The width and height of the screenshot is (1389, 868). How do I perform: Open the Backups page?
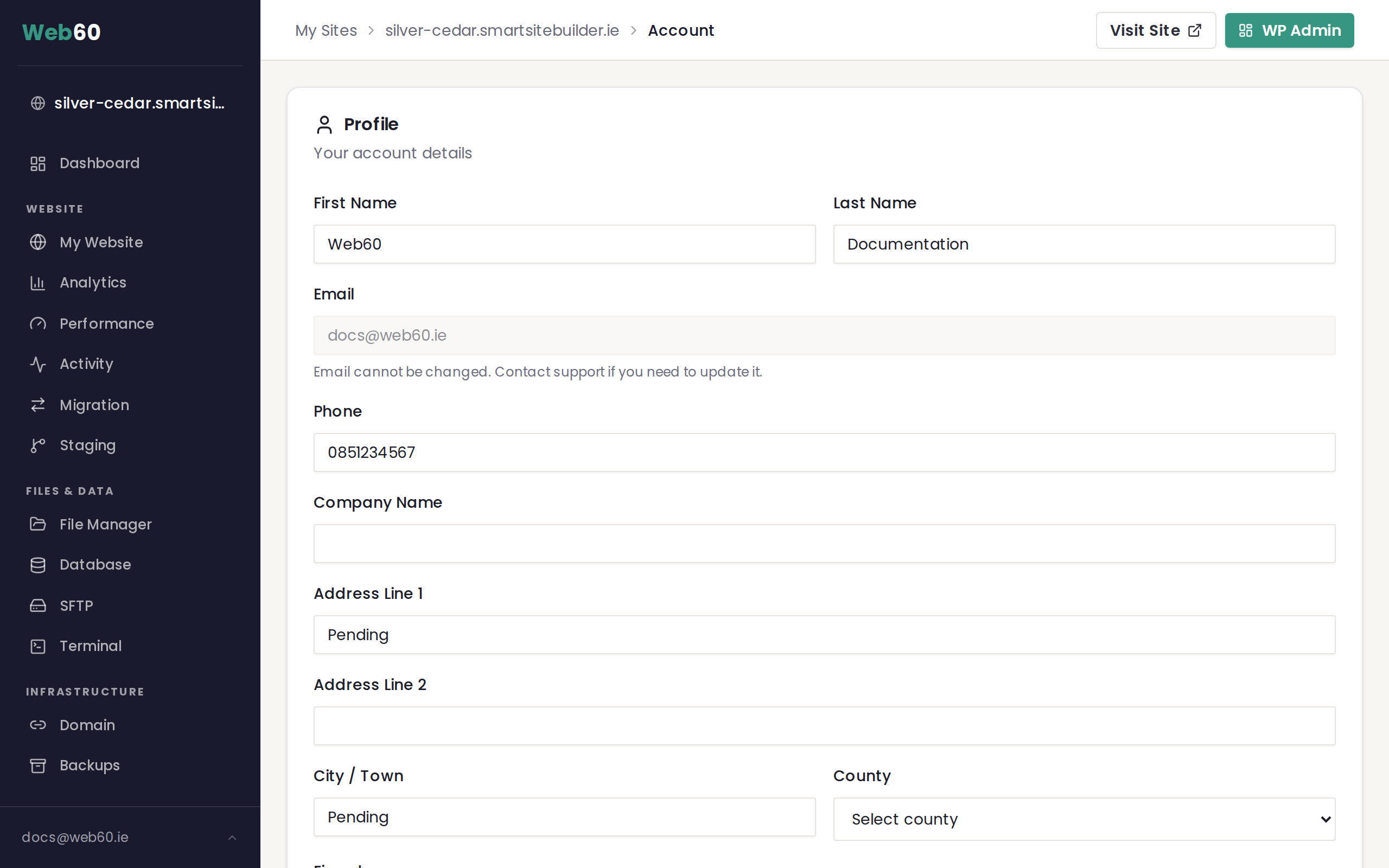tap(89, 765)
